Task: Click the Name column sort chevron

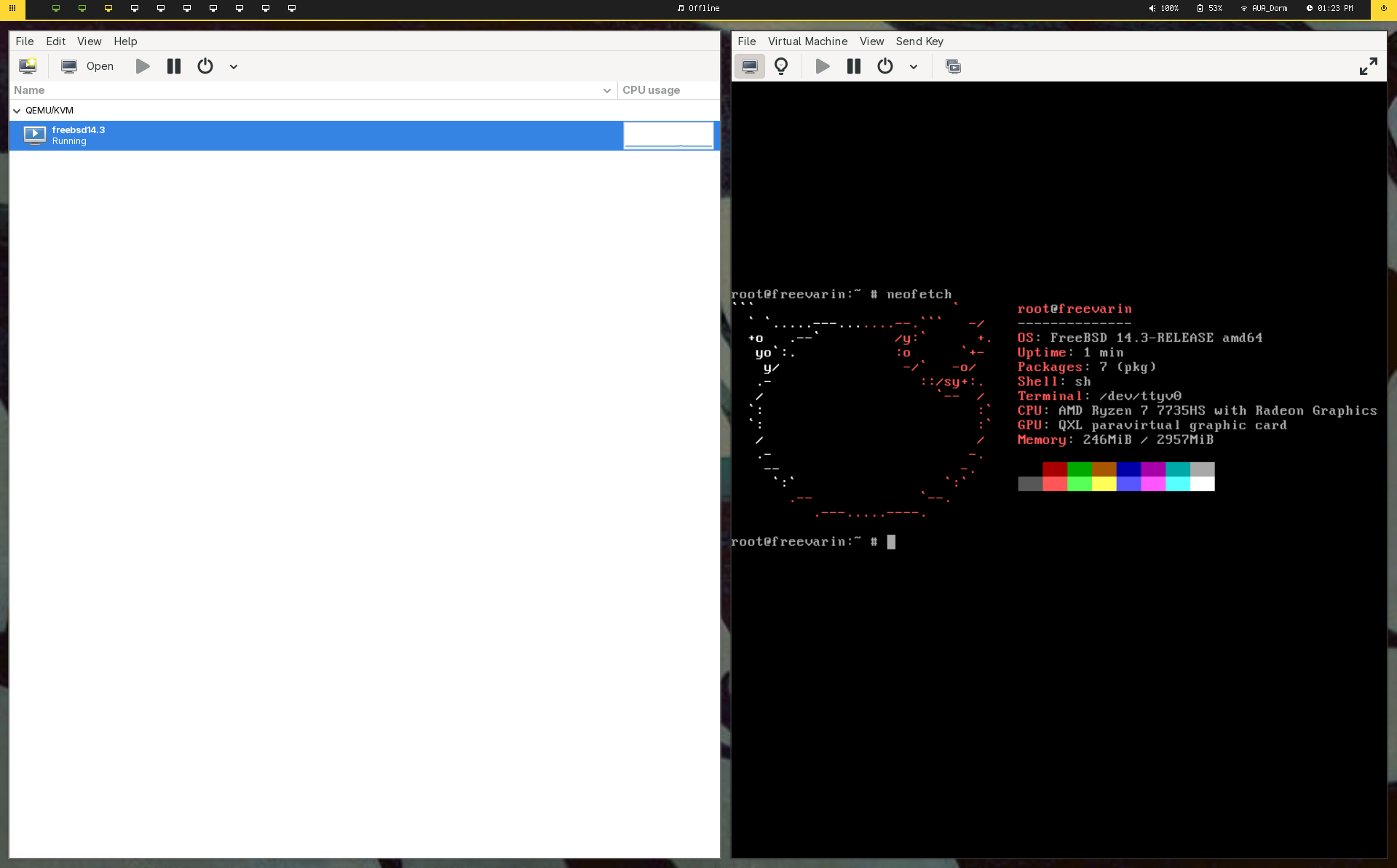Action: pyautogui.click(x=607, y=90)
